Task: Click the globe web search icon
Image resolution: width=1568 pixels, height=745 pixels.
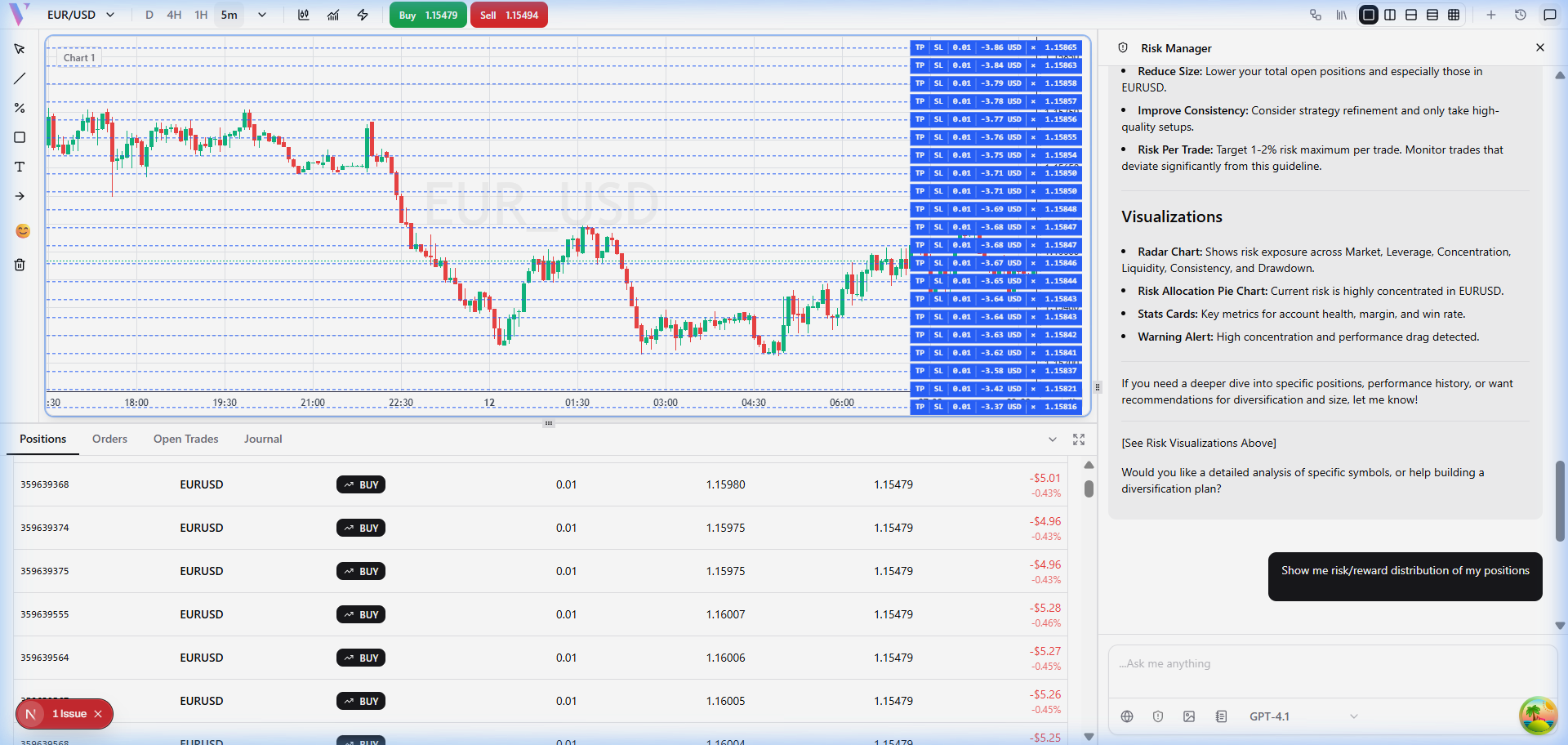Action: coord(1127,716)
